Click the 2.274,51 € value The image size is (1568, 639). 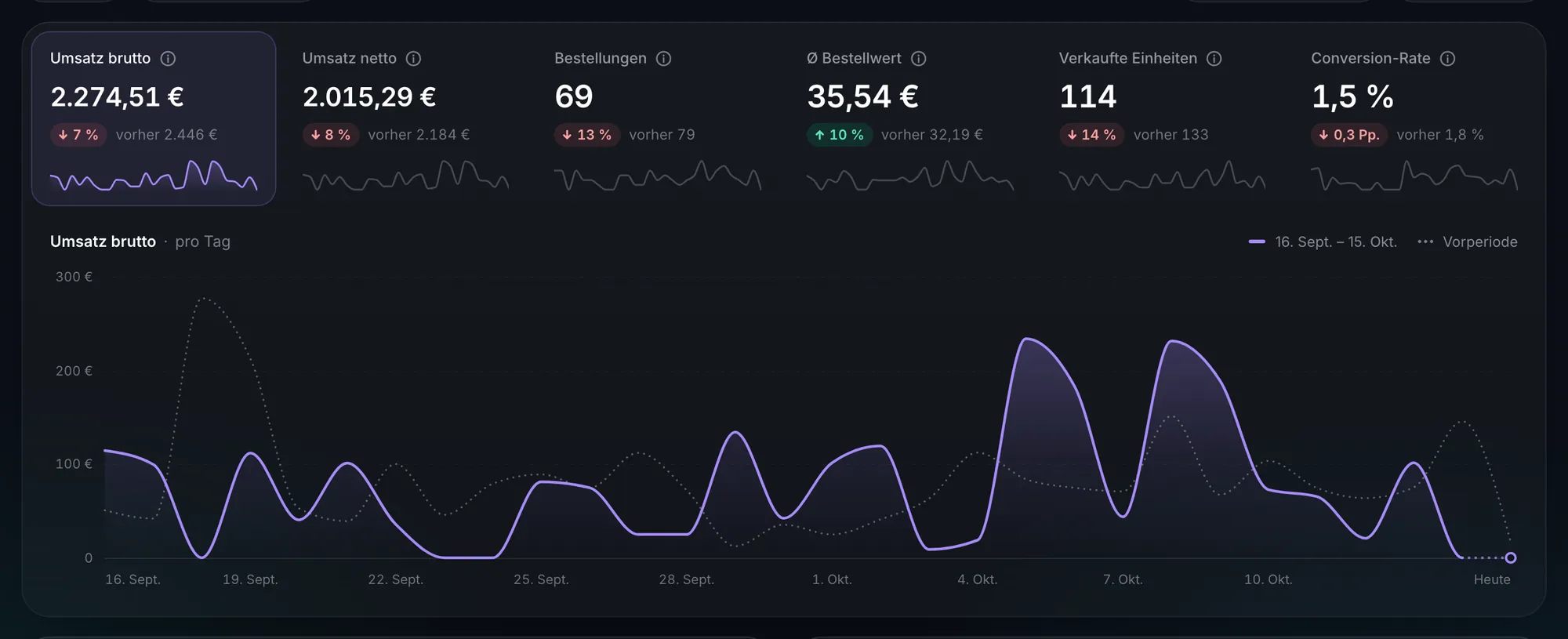click(x=117, y=96)
